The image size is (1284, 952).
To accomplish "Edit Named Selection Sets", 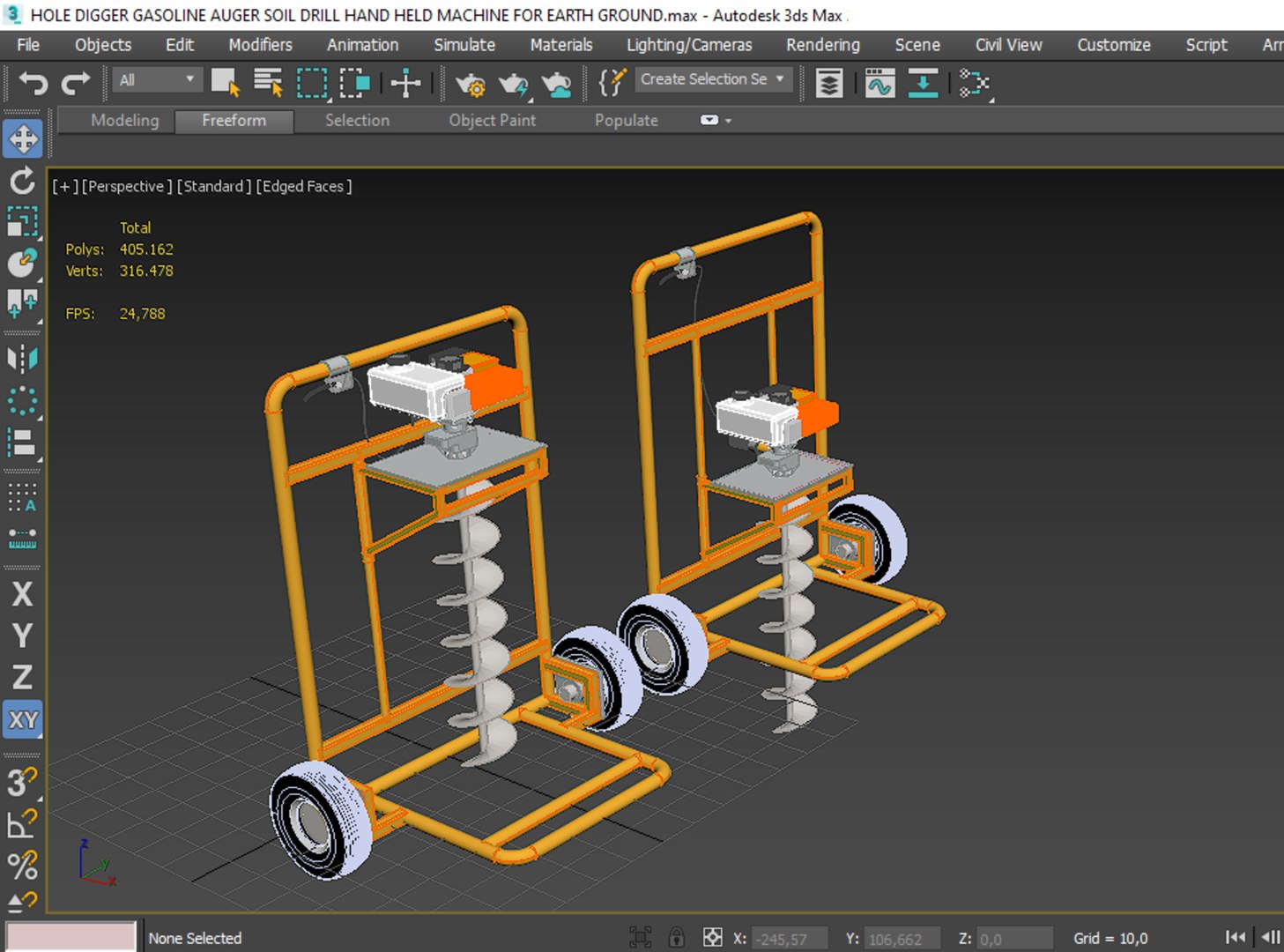I will [612, 83].
